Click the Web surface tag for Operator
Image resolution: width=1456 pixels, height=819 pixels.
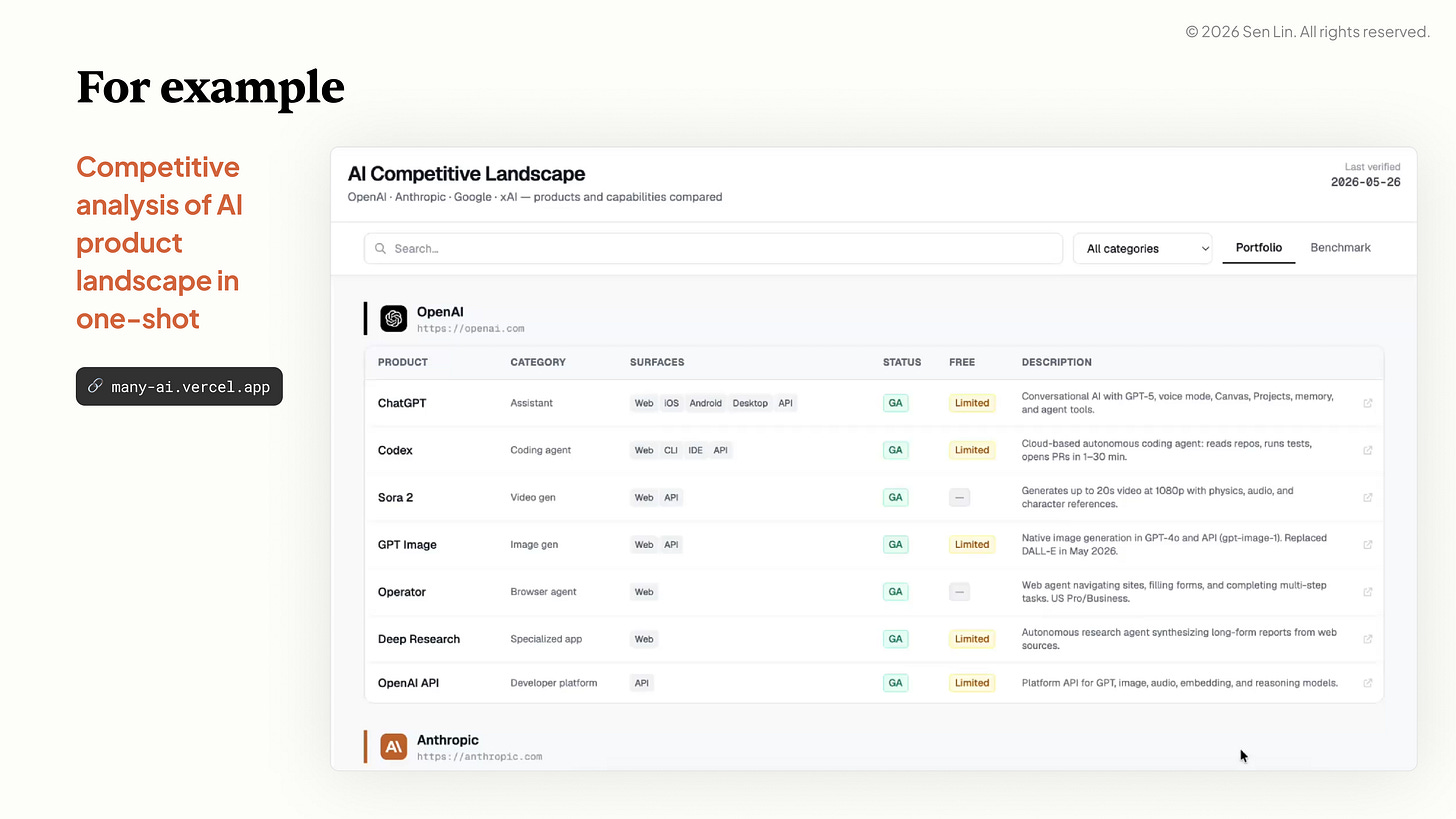pos(644,592)
